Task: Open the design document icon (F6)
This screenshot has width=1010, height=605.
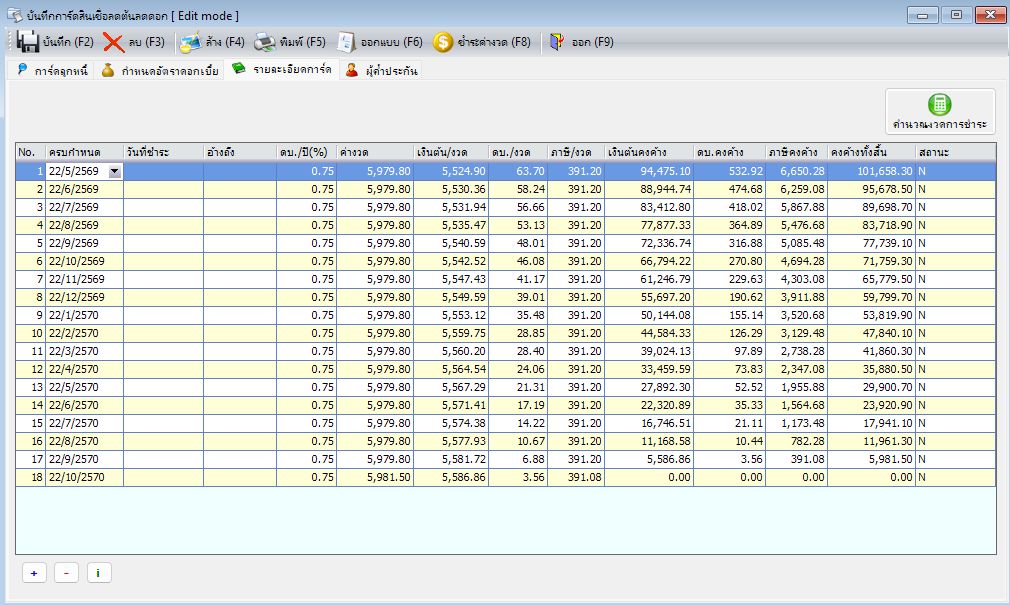Action: click(346, 43)
